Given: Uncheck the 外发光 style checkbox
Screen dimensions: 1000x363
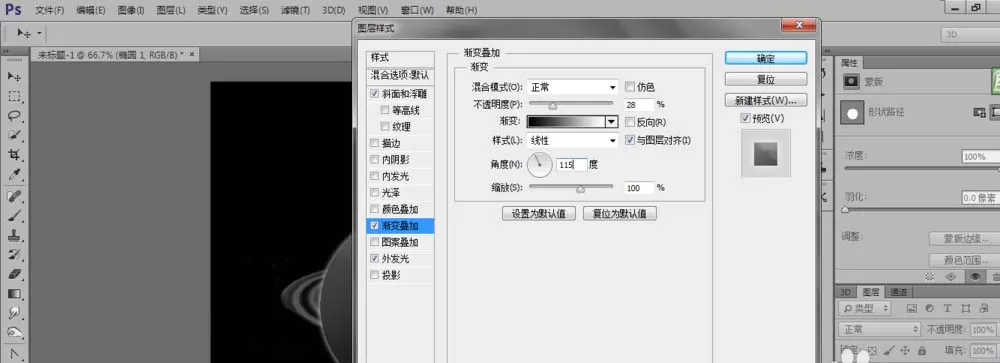Looking at the screenshot, I should pyautogui.click(x=374, y=258).
